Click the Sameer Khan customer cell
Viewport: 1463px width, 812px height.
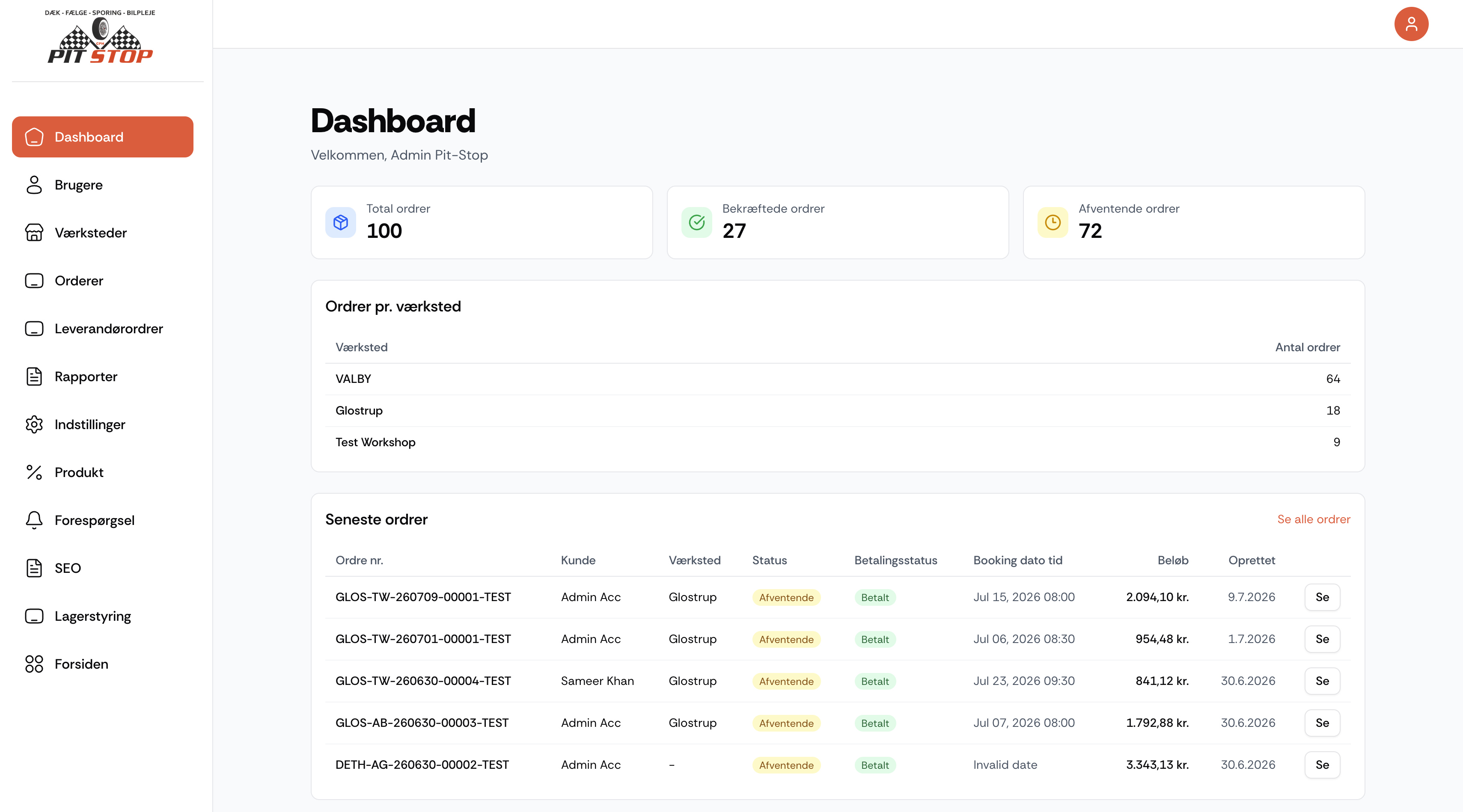[x=598, y=681]
